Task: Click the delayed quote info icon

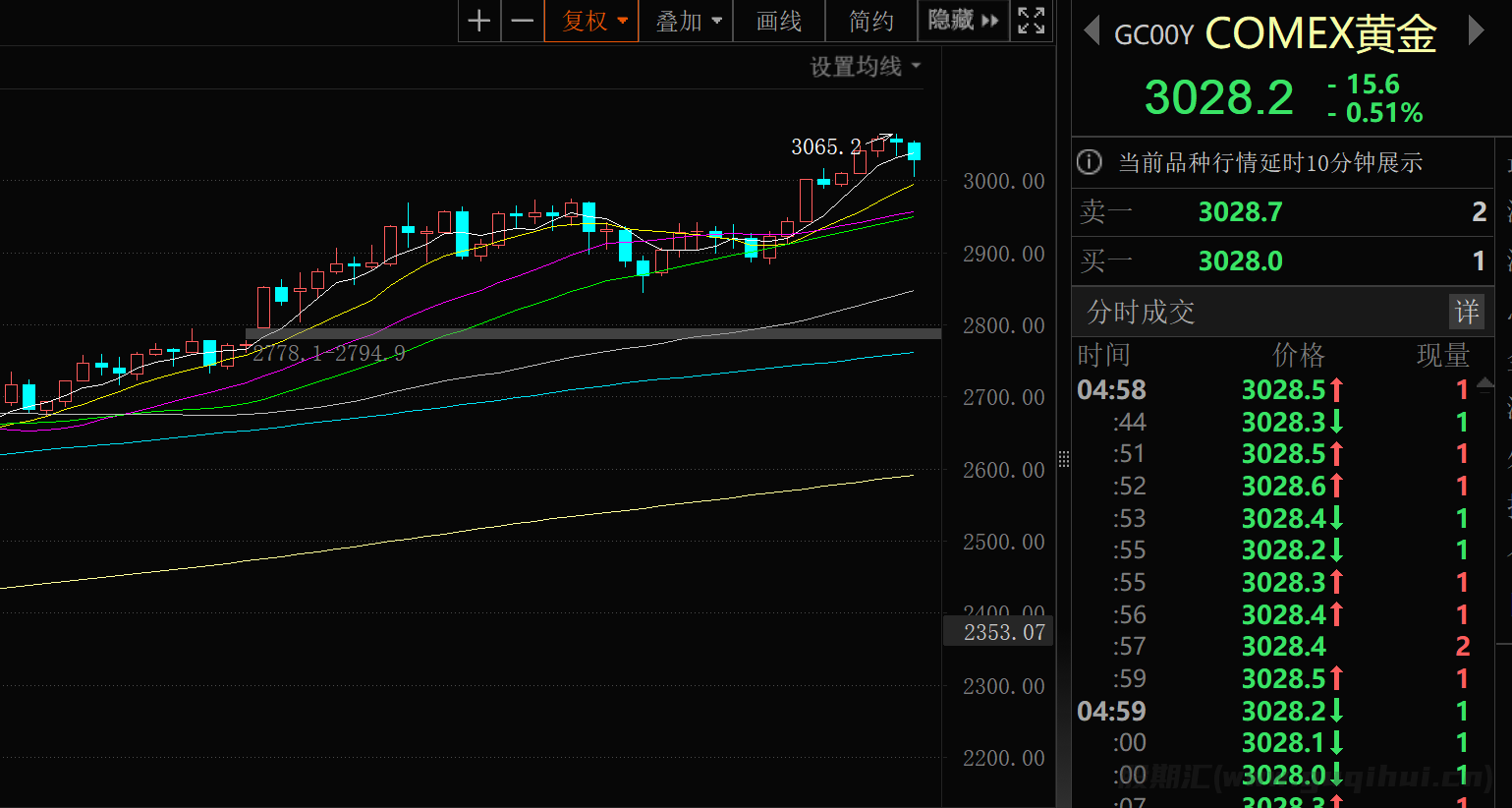Action: click(x=1089, y=162)
